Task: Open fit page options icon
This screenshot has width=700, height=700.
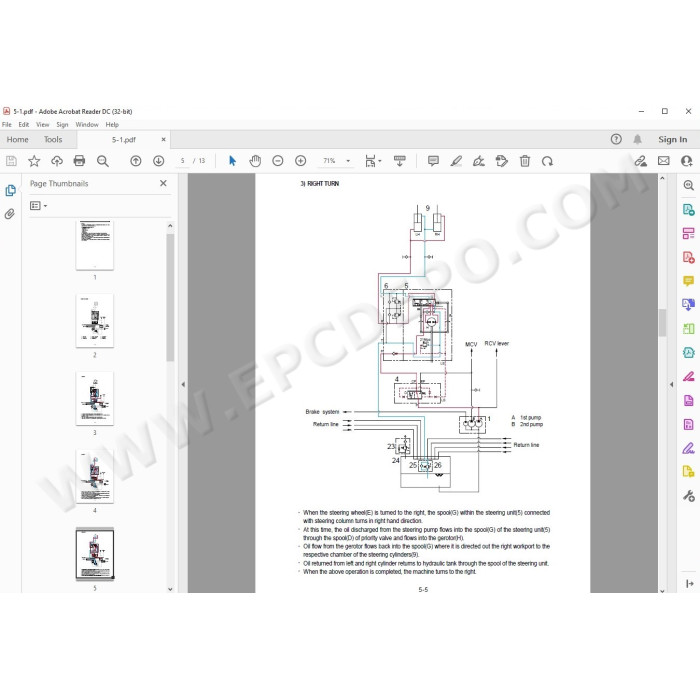Action: click(x=370, y=161)
